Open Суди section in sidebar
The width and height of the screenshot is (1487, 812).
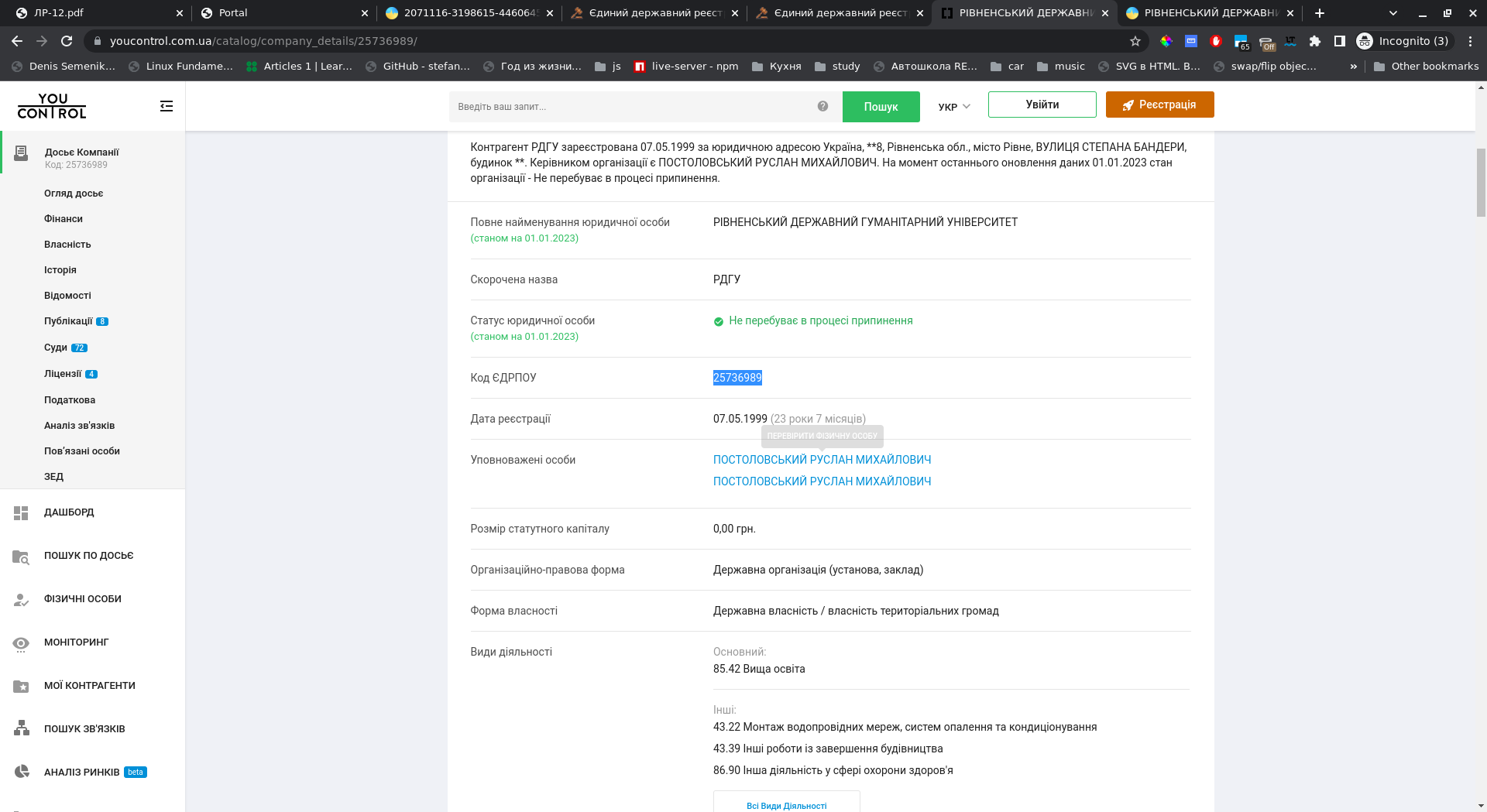pyautogui.click(x=56, y=348)
